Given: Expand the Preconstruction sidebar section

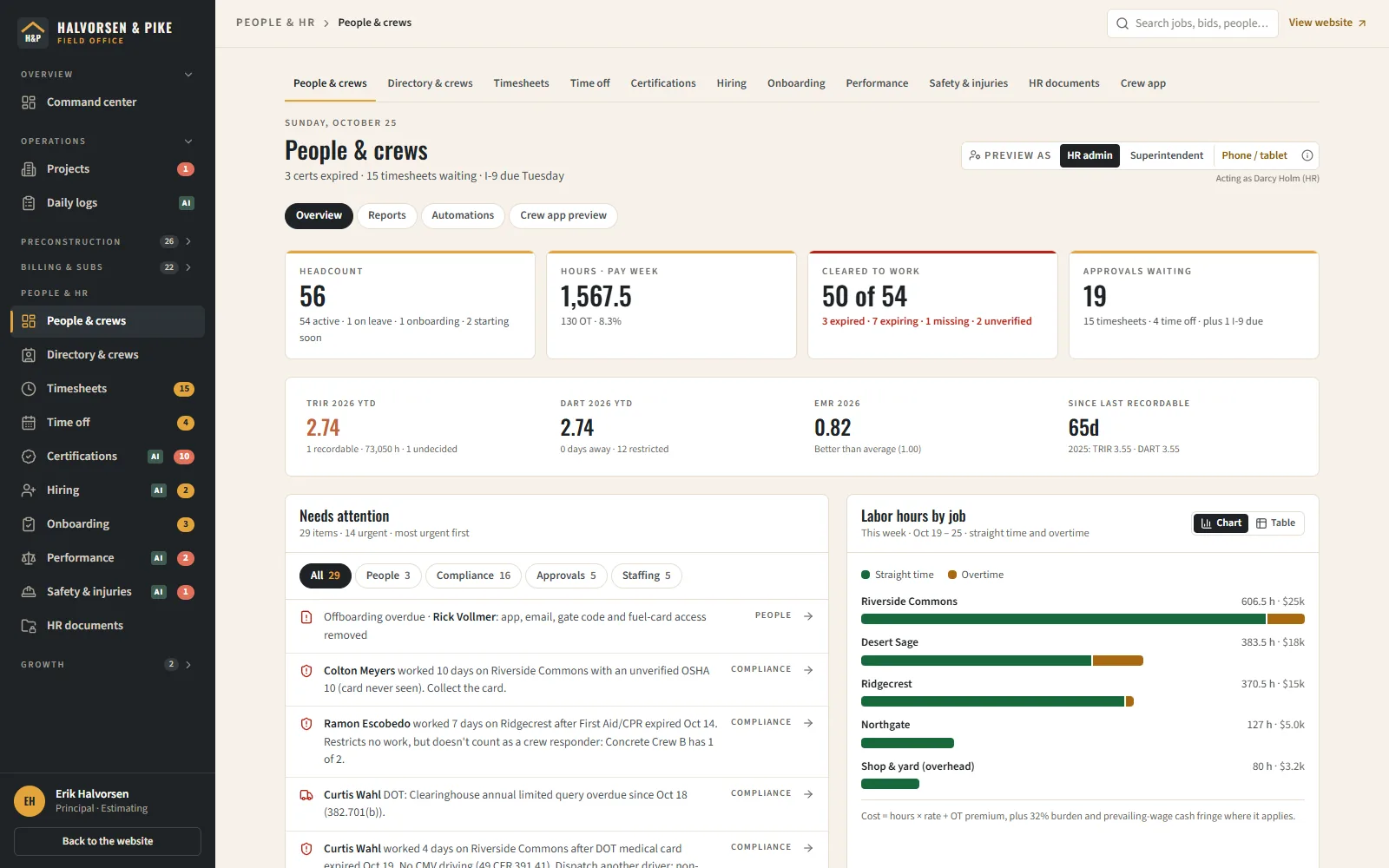Looking at the screenshot, I should (188, 241).
